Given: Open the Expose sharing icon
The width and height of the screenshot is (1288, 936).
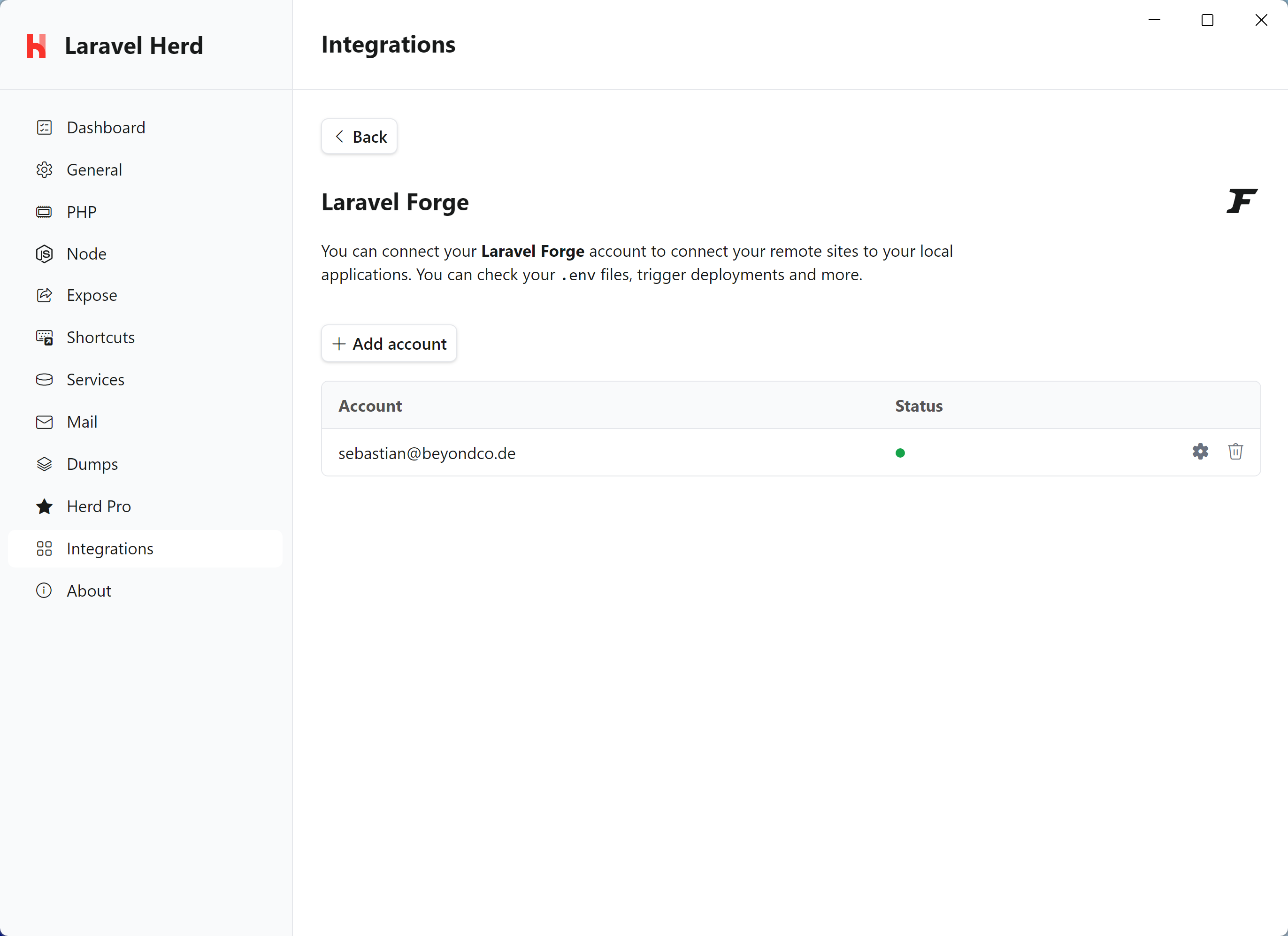Looking at the screenshot, I should [44, 295].
